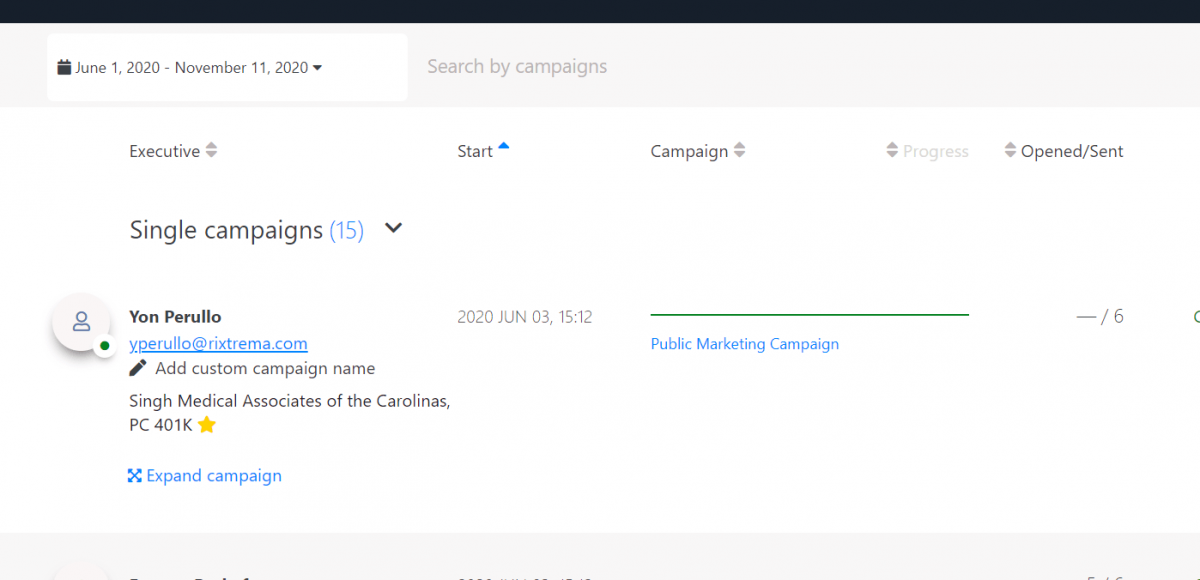Toggle the yellow star on Singh Medical Associates
Screen dimensions: 1200x580
pyautogui.click(x=207, y=425)
